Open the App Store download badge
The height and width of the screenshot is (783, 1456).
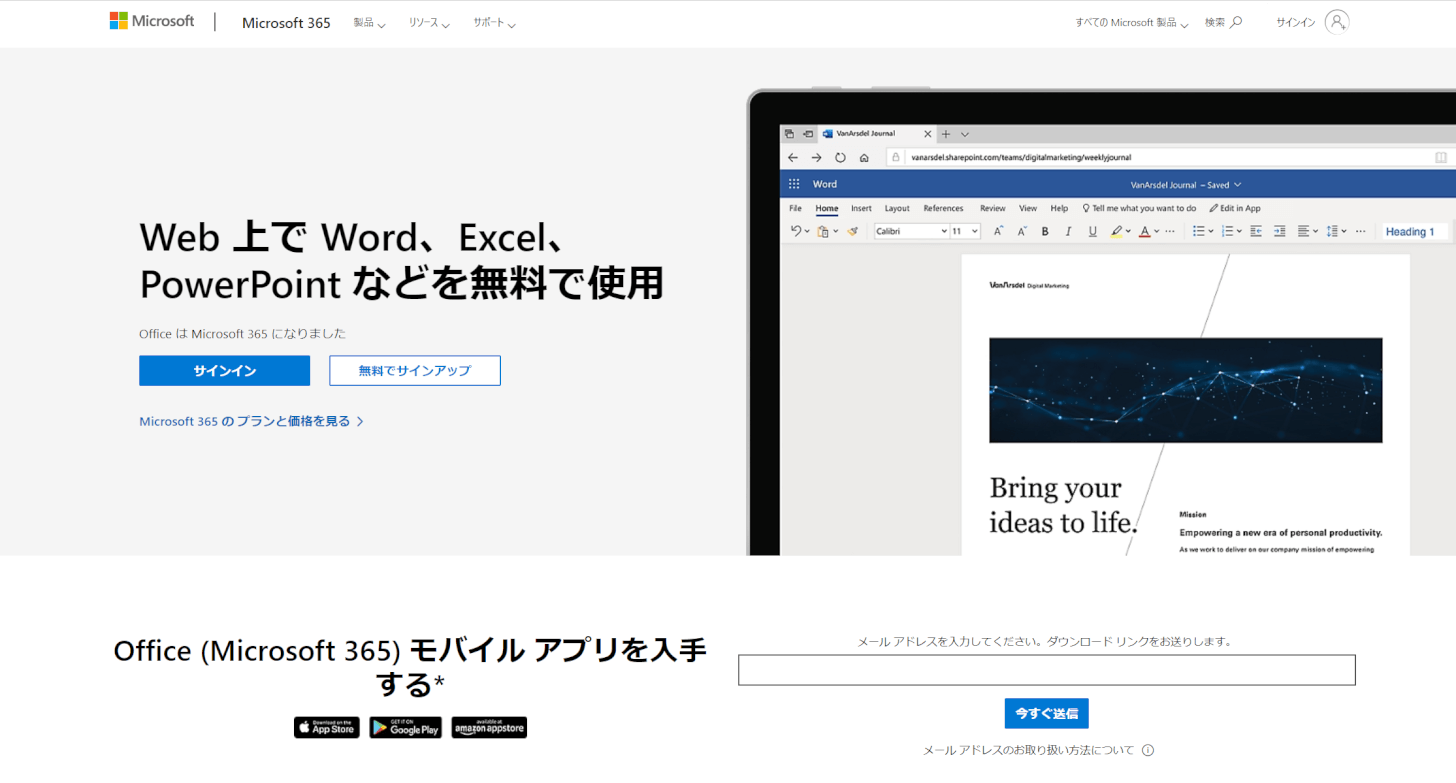327,727
